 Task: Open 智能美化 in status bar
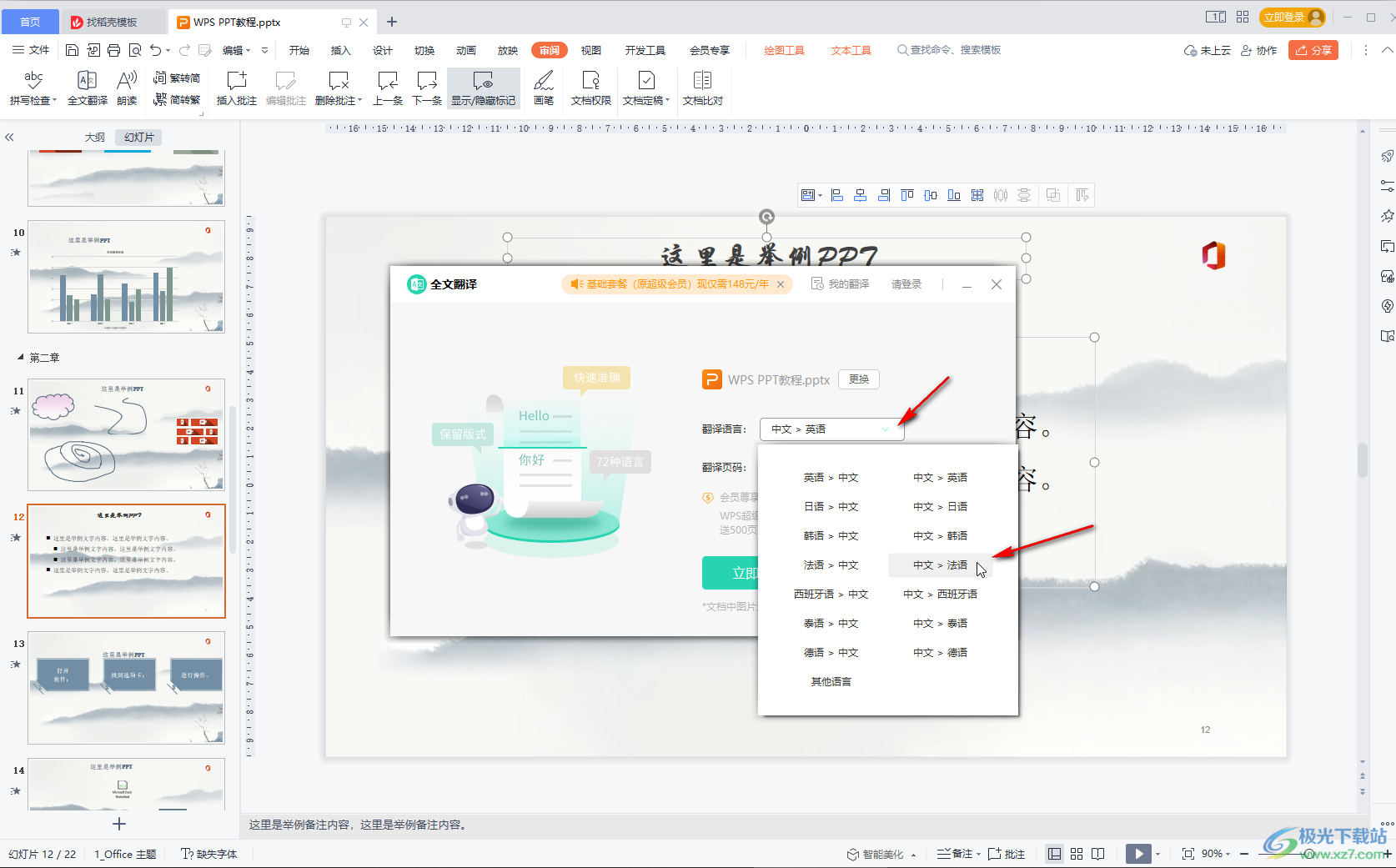pyautogui.click(x=881, y=854)
